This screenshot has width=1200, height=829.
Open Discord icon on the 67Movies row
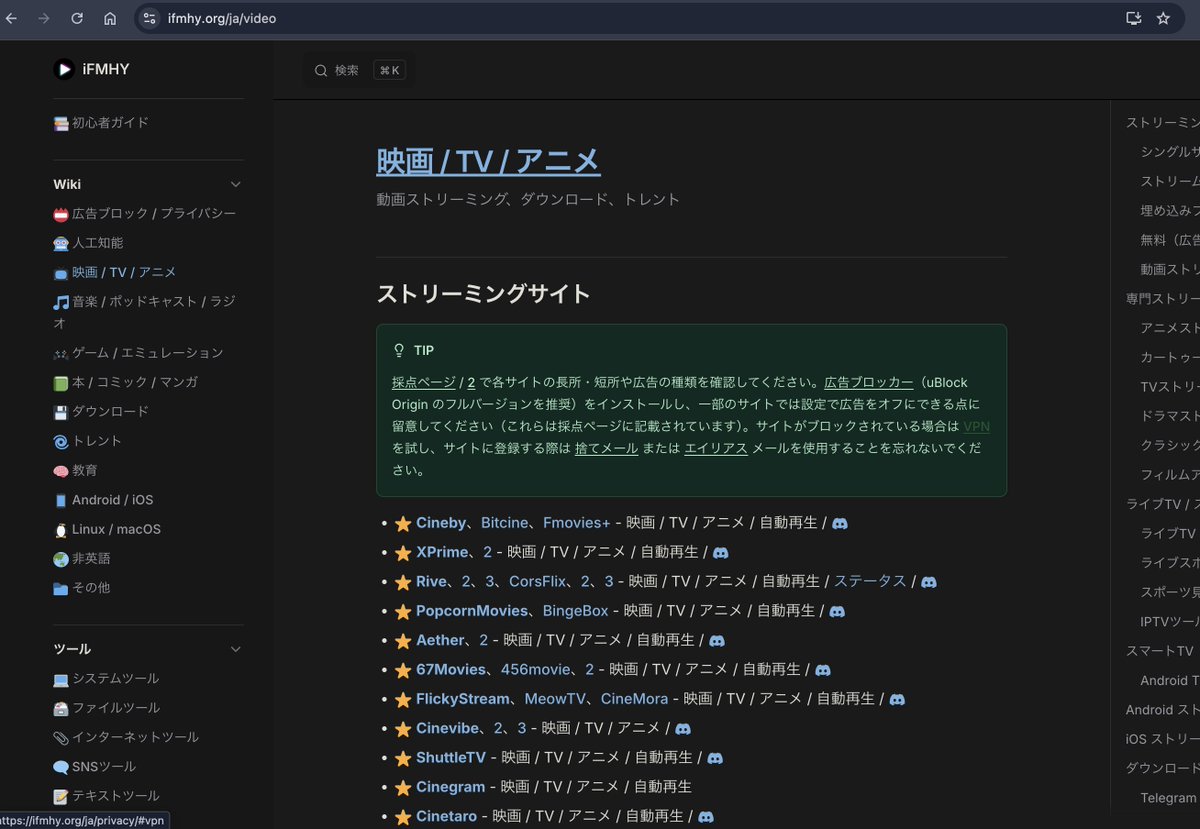823,670
